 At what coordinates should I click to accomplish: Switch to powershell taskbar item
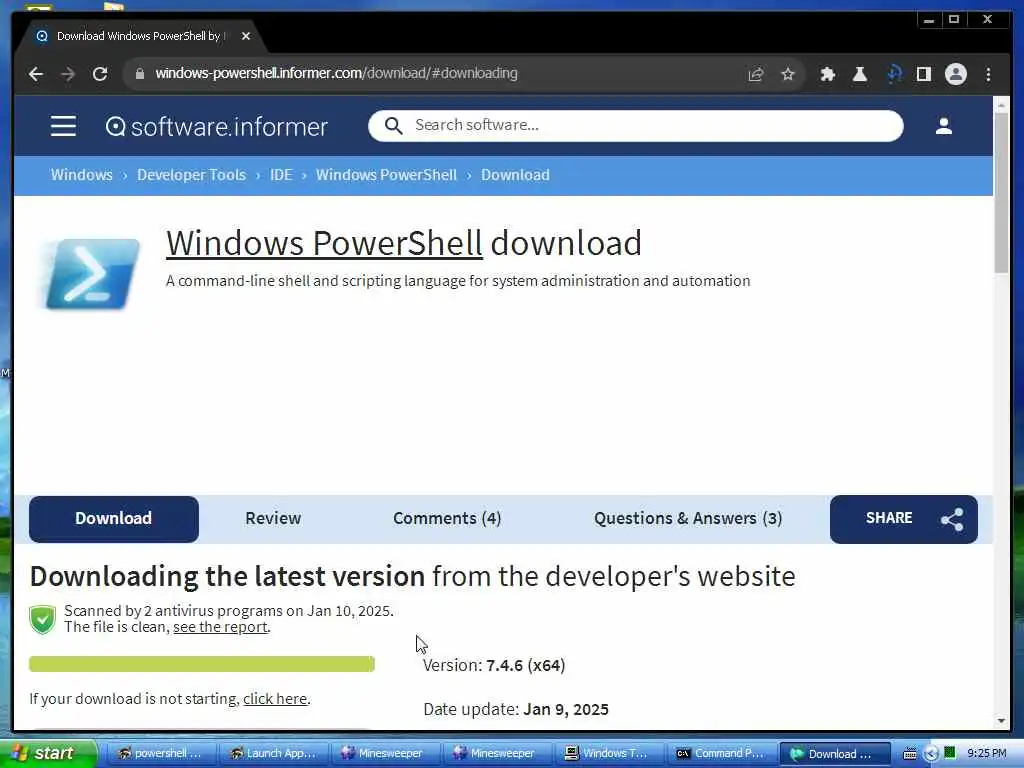[160, 754]
